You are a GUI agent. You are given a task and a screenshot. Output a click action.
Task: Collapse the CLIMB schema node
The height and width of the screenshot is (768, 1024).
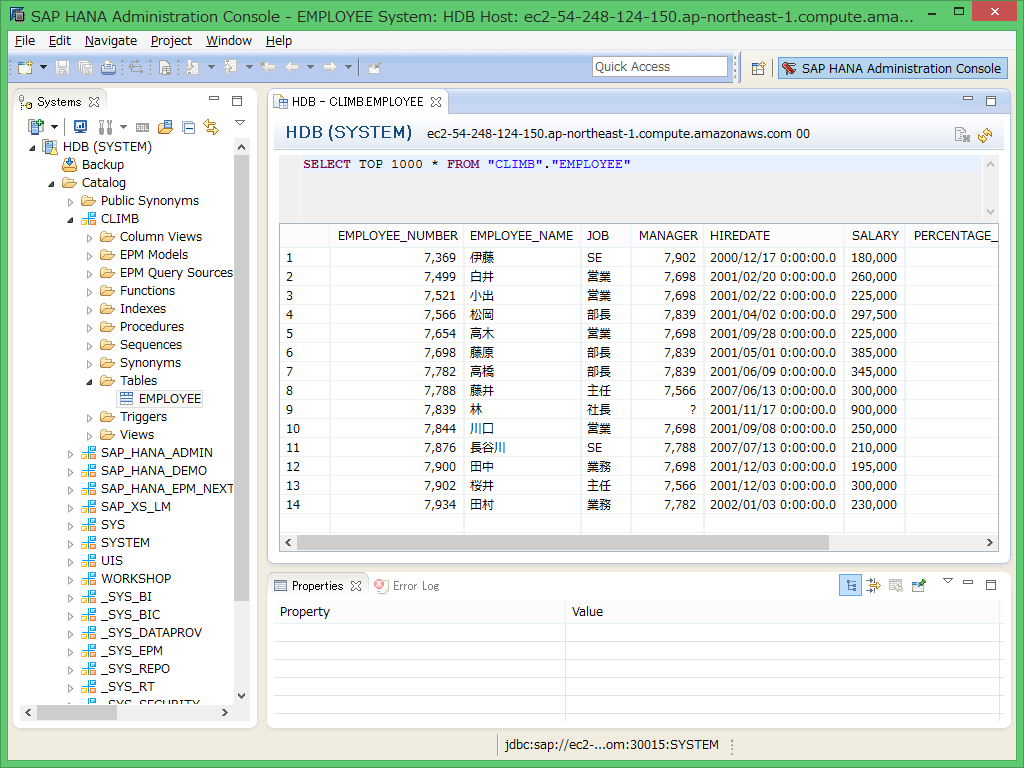70,219
